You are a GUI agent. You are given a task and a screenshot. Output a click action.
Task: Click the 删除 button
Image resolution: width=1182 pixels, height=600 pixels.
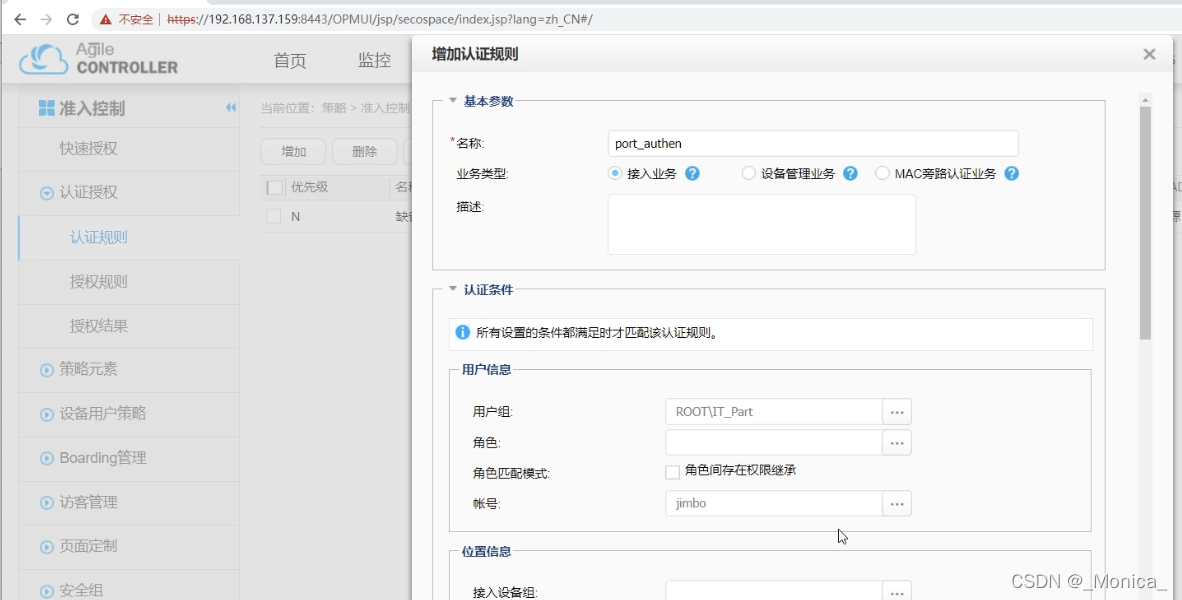pos(364,152)
